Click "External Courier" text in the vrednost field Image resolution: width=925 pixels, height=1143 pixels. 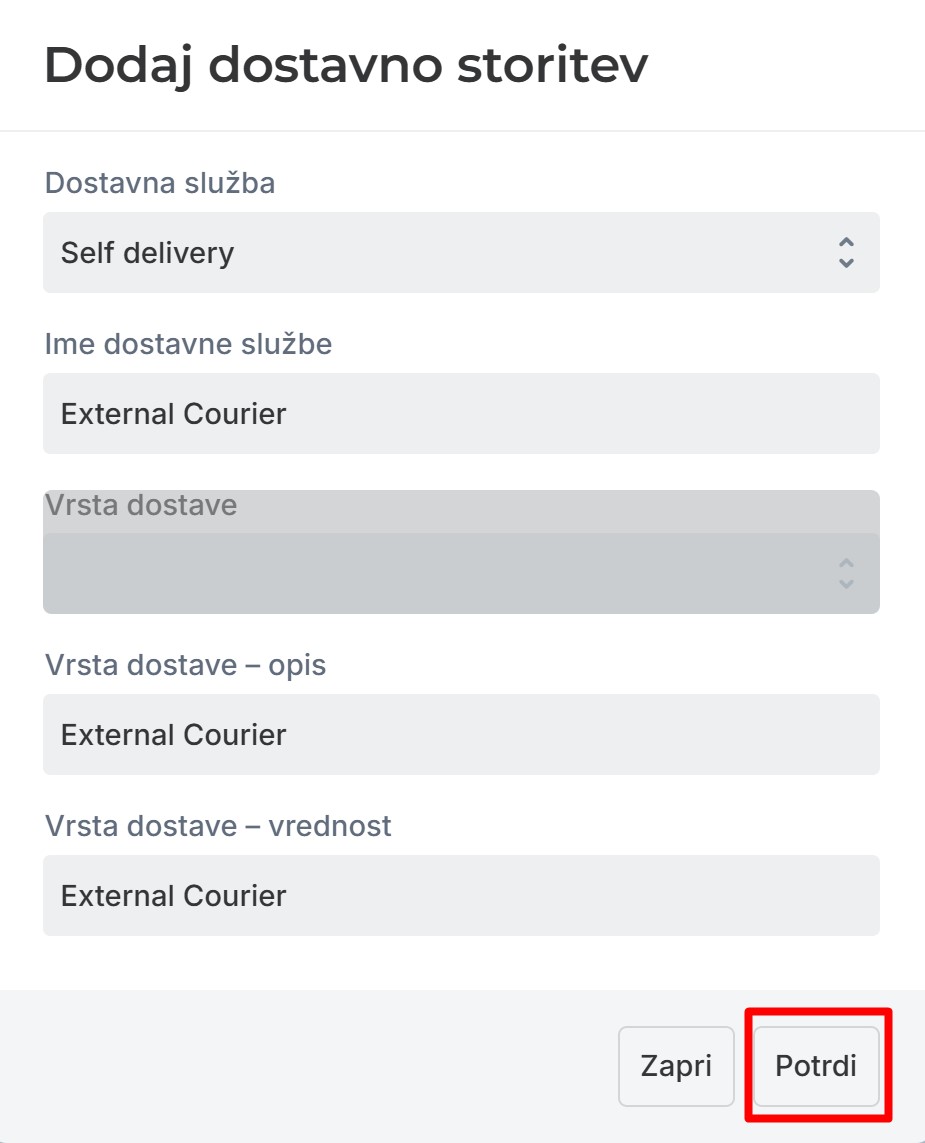pos(173,896)
